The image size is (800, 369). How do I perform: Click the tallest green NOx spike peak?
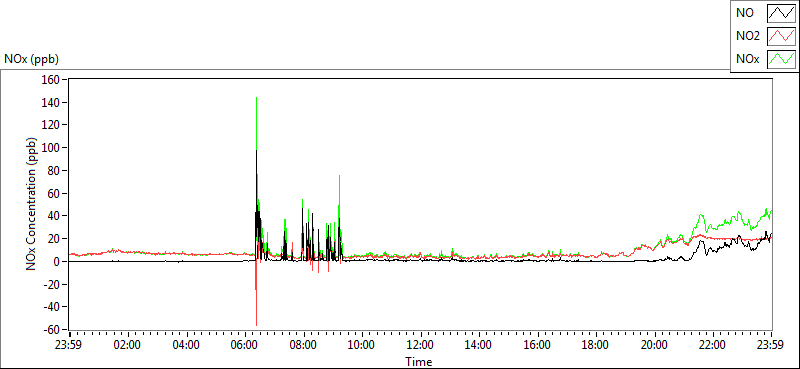coord(256,98)
